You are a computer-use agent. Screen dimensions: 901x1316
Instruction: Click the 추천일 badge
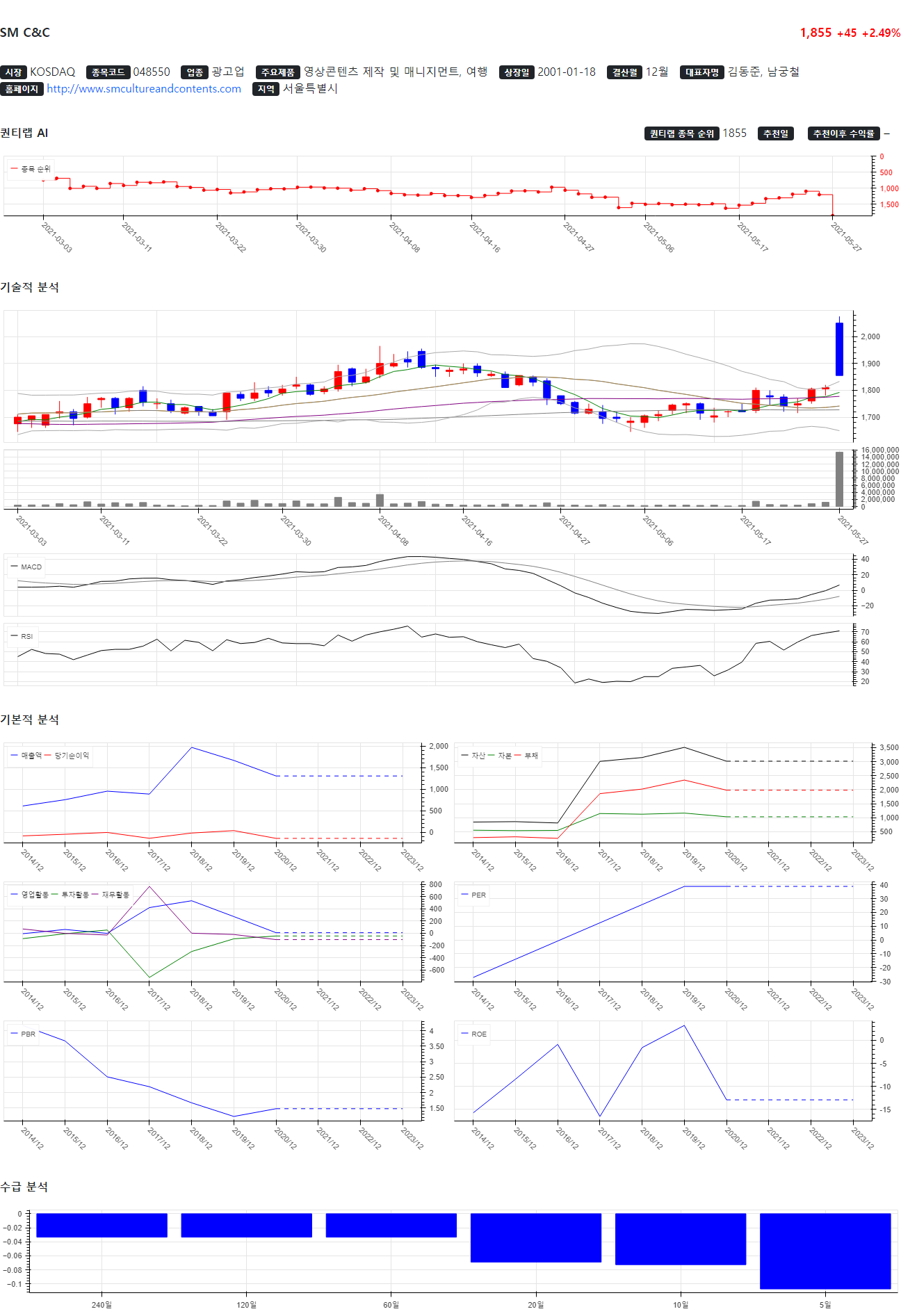(x=775, y=133)
